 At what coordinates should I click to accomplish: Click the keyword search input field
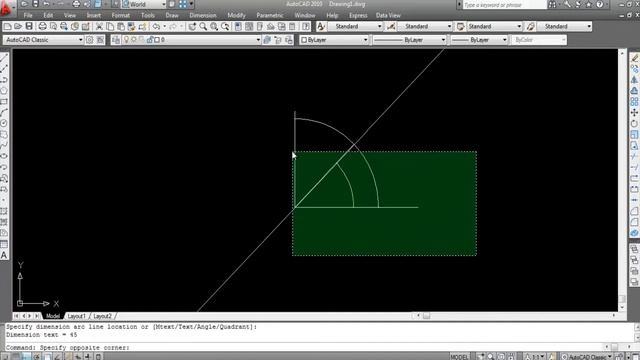pos(504,5)
